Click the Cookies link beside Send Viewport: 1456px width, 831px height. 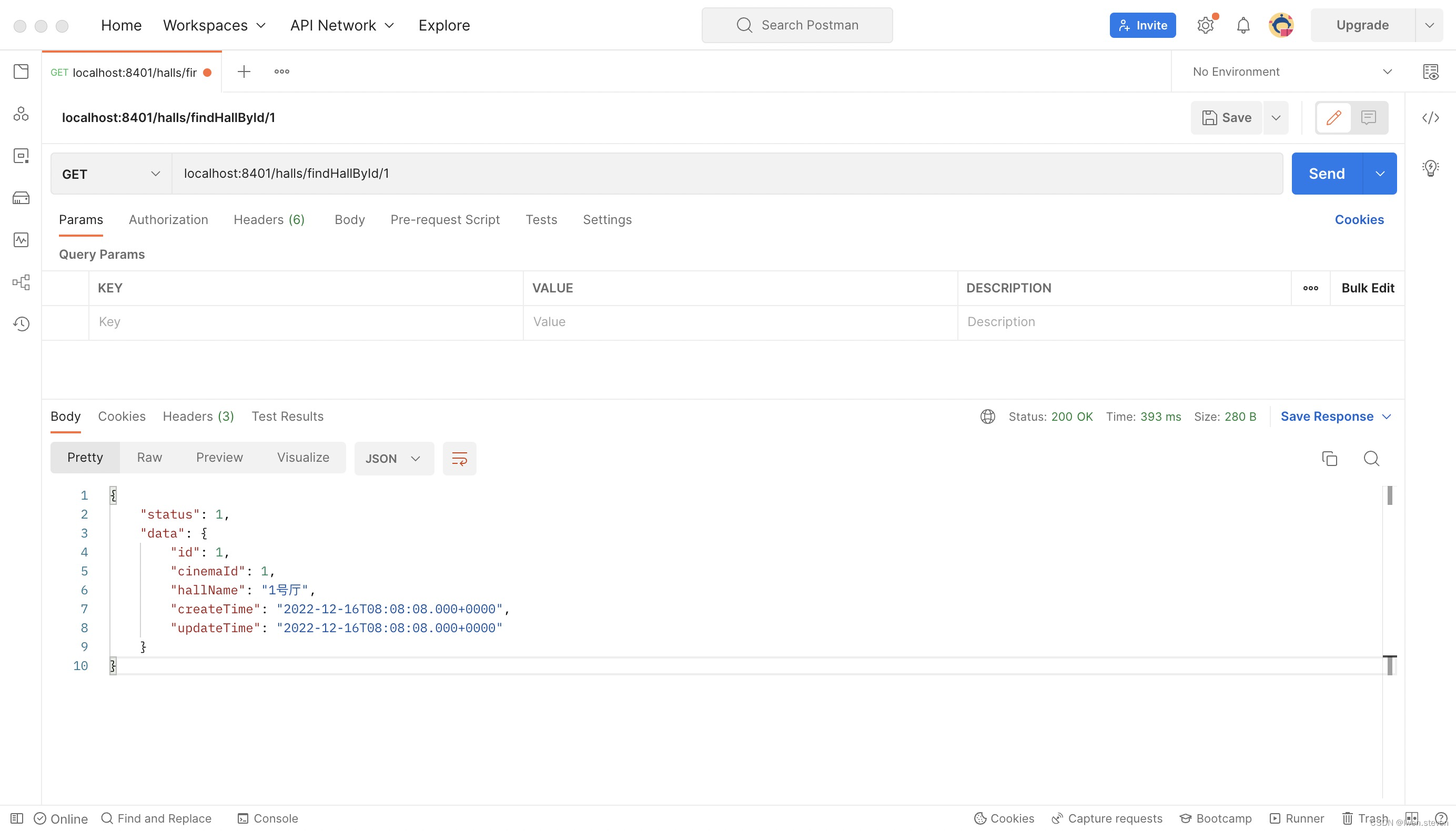(x=1358, y=220)
